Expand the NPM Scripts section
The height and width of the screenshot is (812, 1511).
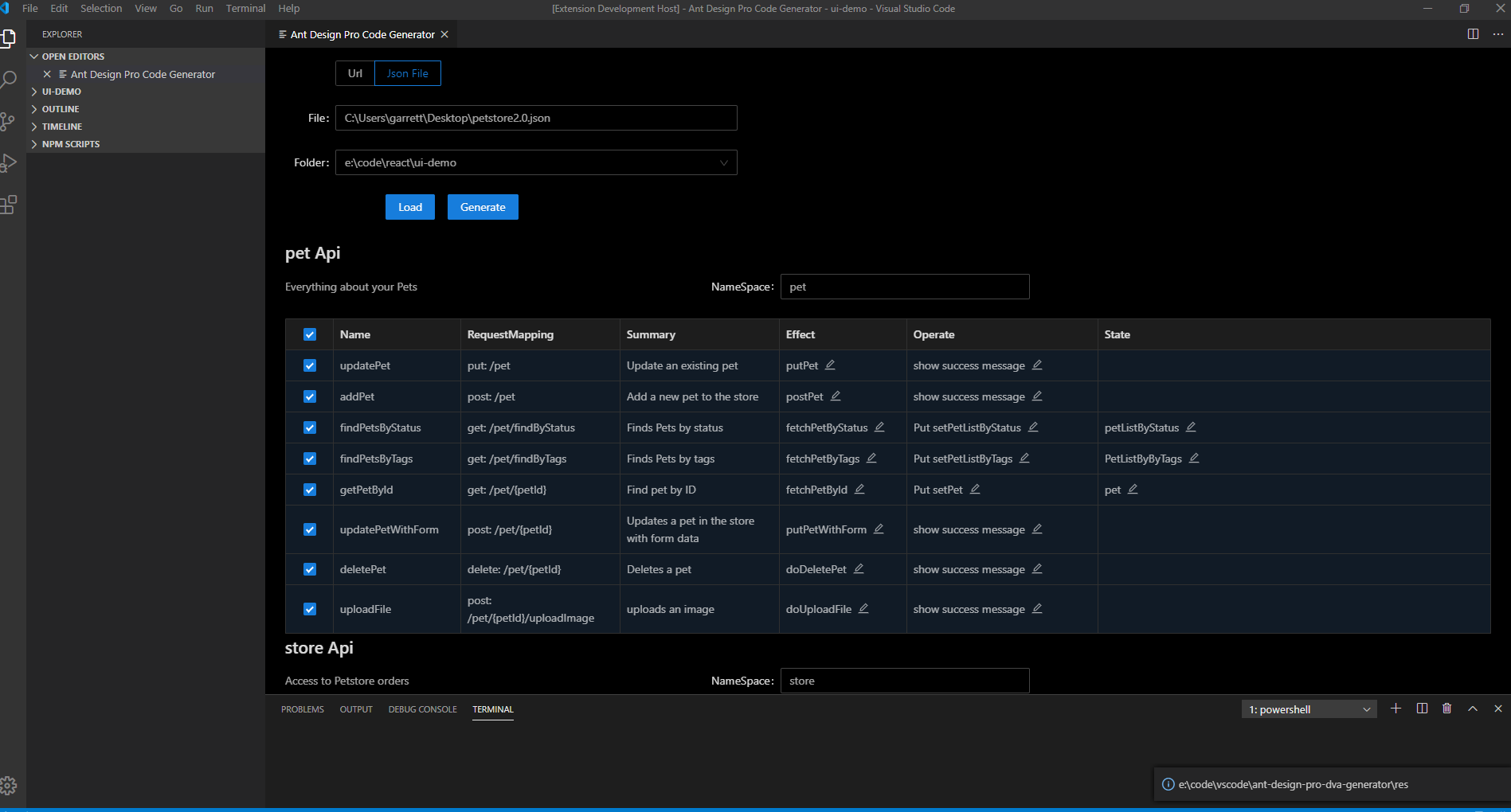click(x=146, y=144)
